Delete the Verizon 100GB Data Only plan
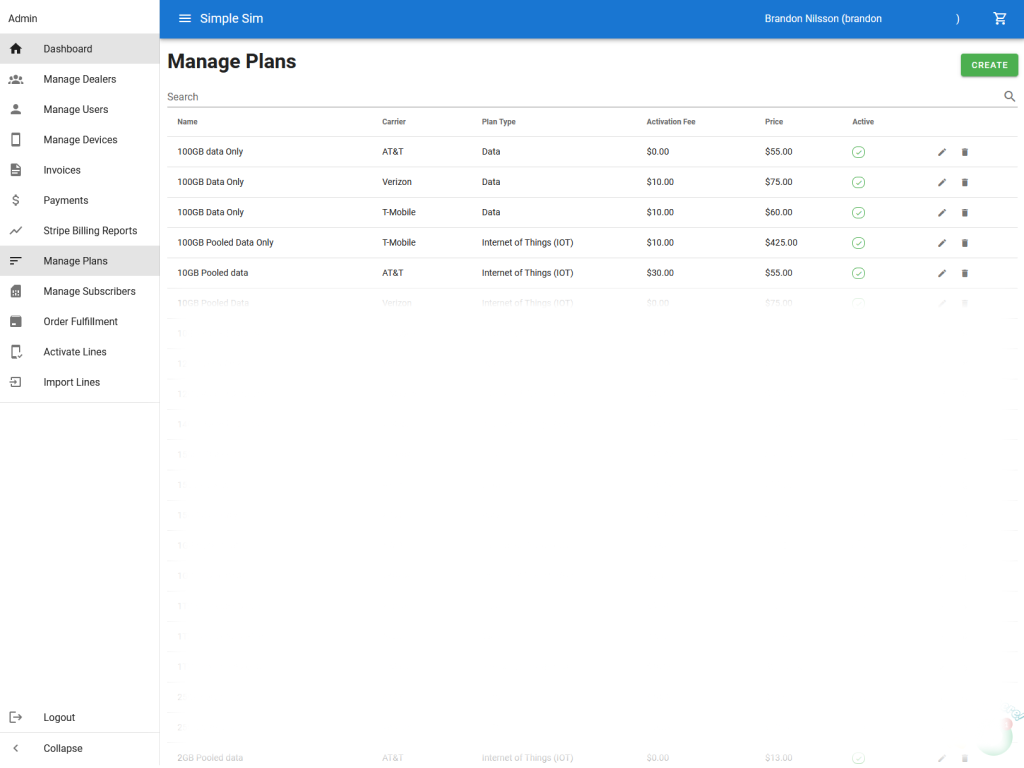This screenshot has width=1024, height=768. pos(965,183)
